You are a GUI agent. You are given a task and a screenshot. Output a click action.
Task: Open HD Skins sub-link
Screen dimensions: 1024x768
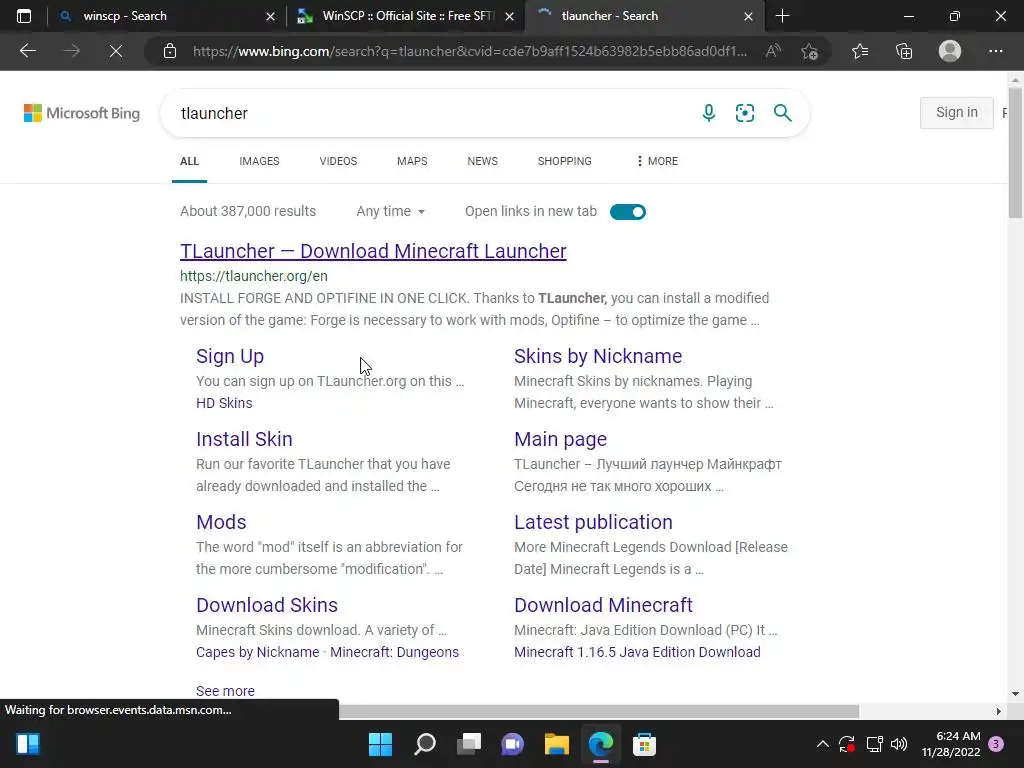pyautogui.click(x=224, y=403)
